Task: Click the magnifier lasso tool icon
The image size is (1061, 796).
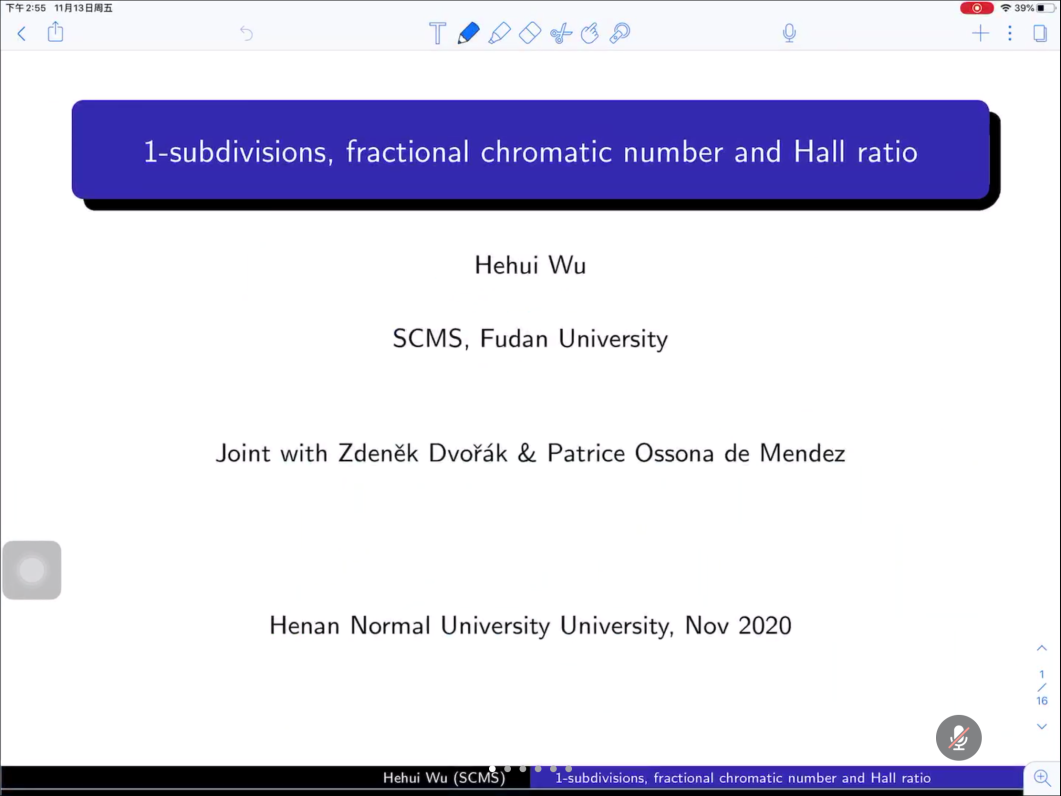Action: [620, 33]
